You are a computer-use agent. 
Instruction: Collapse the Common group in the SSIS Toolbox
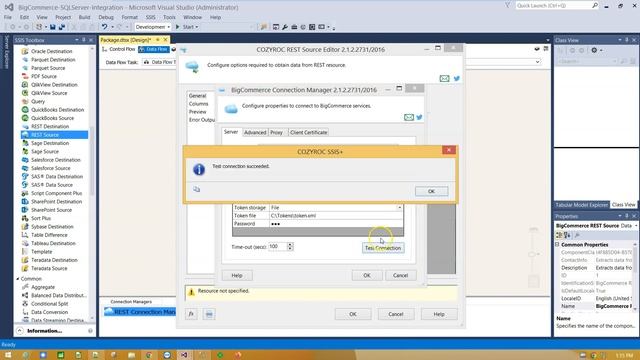click(18, 279)
